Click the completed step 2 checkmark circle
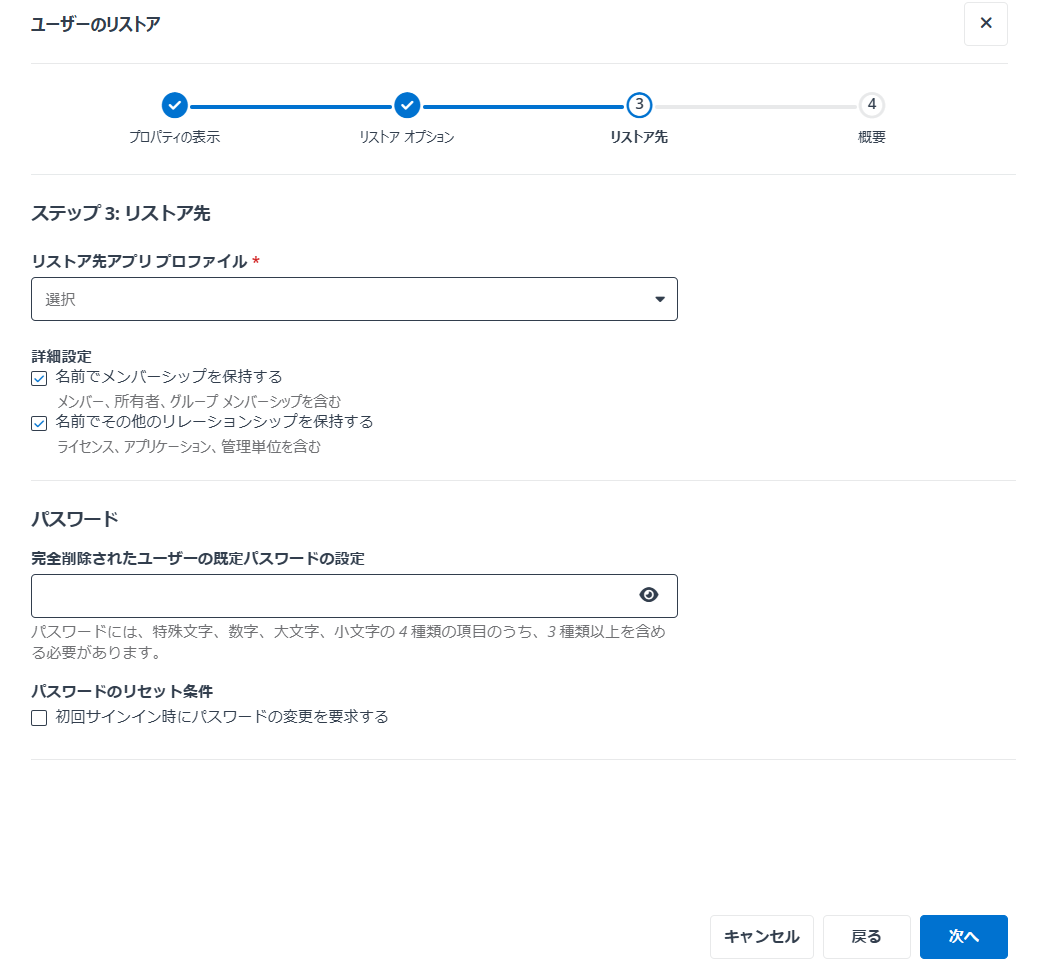The image size is (1042, 964). pos(407,105)
